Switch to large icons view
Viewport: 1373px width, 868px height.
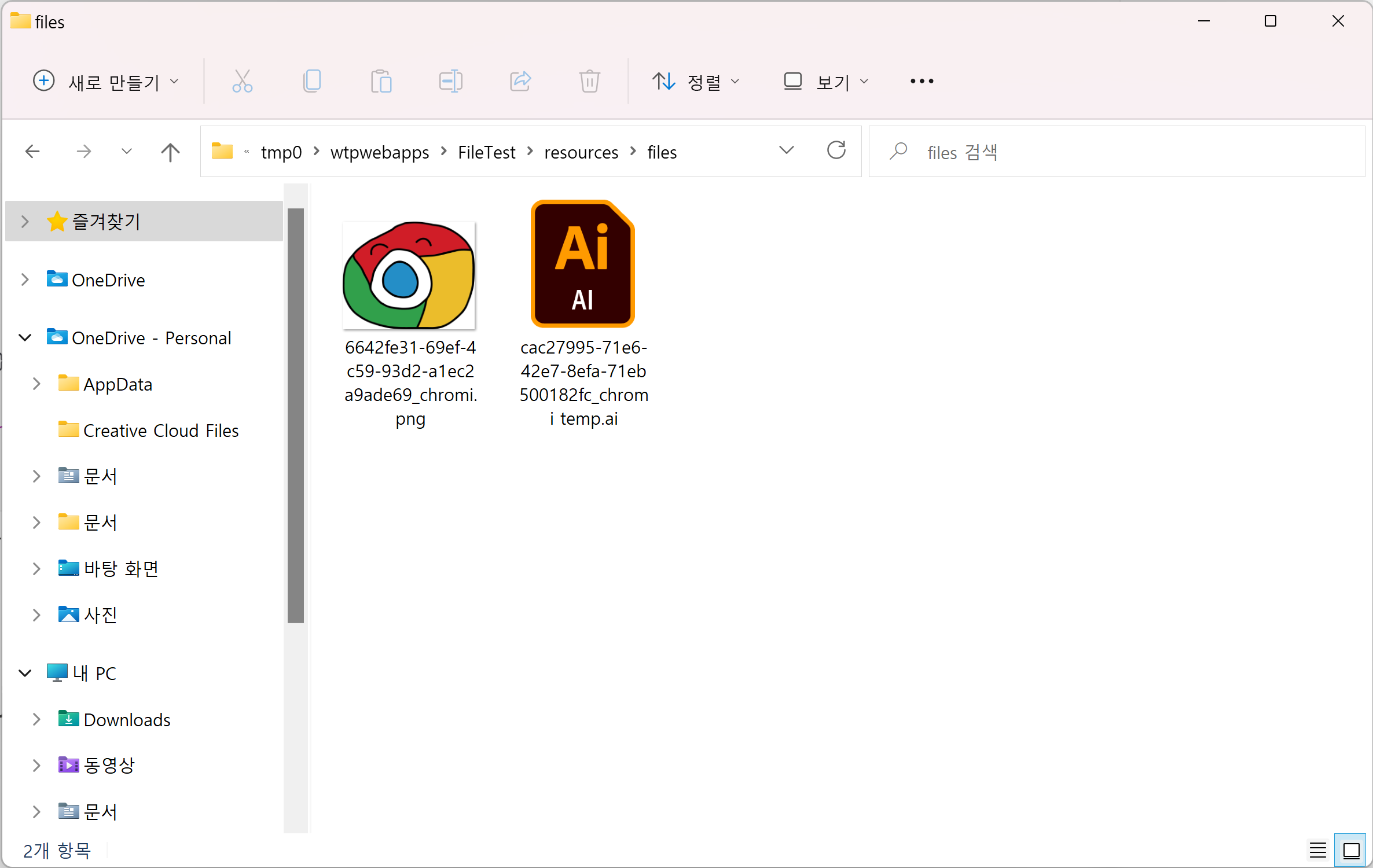(x=1351, y=850)
